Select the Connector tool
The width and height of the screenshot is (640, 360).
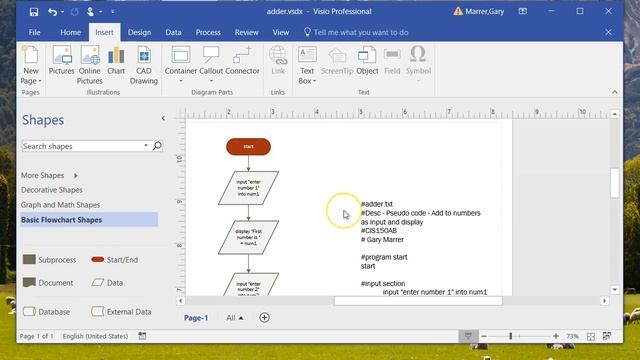coord(242,60)
